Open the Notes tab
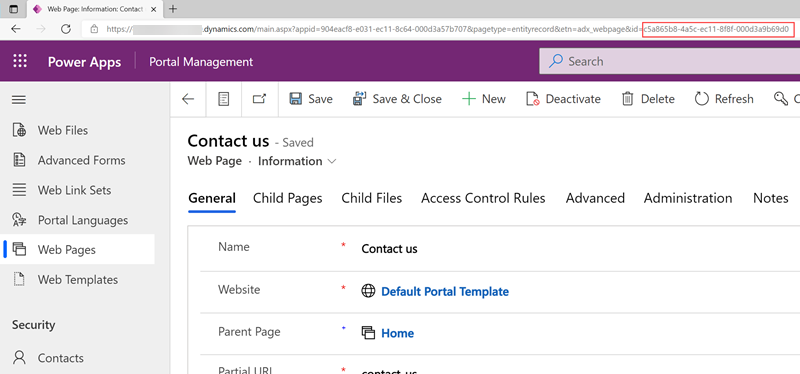800x374 pixels. 770,198
